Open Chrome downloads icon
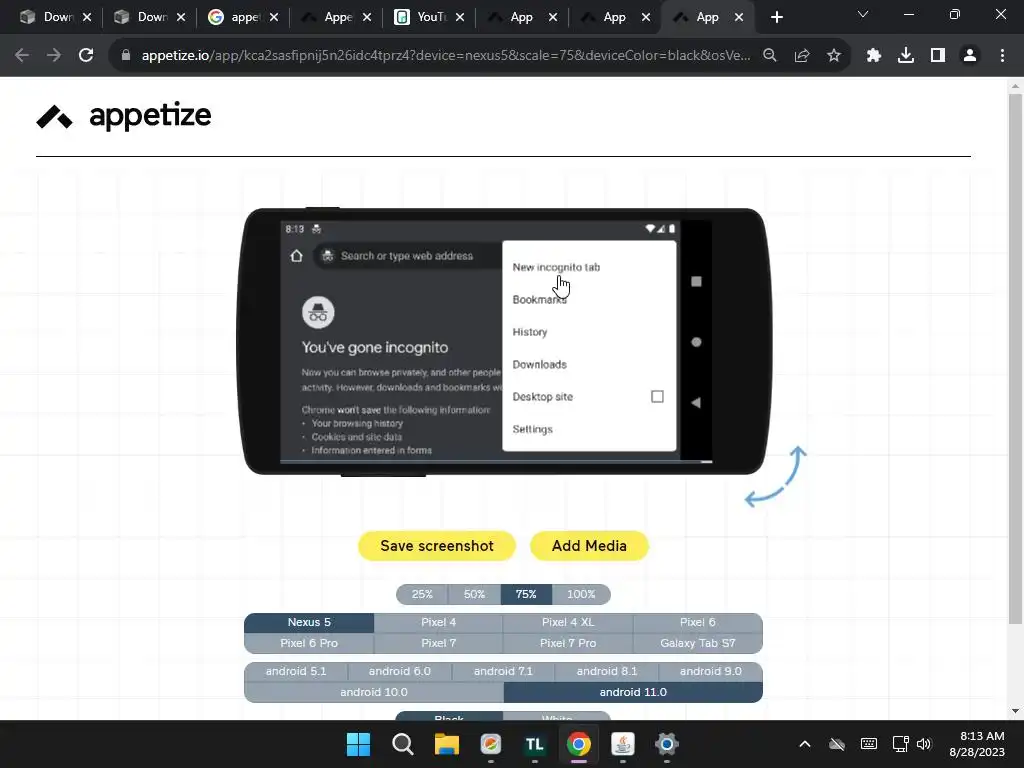1024x768 pixels. (906, 56)
